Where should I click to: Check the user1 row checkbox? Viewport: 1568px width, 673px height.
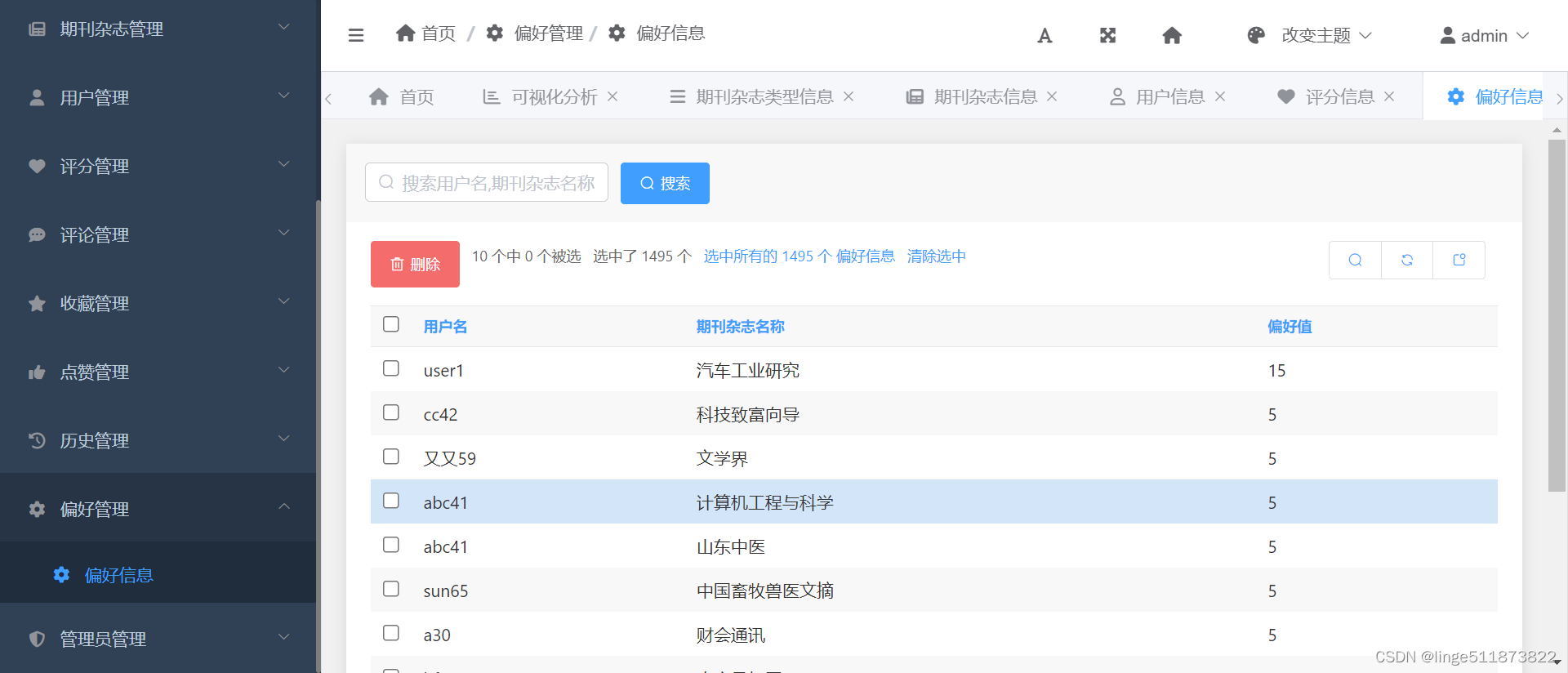[391, 368]
